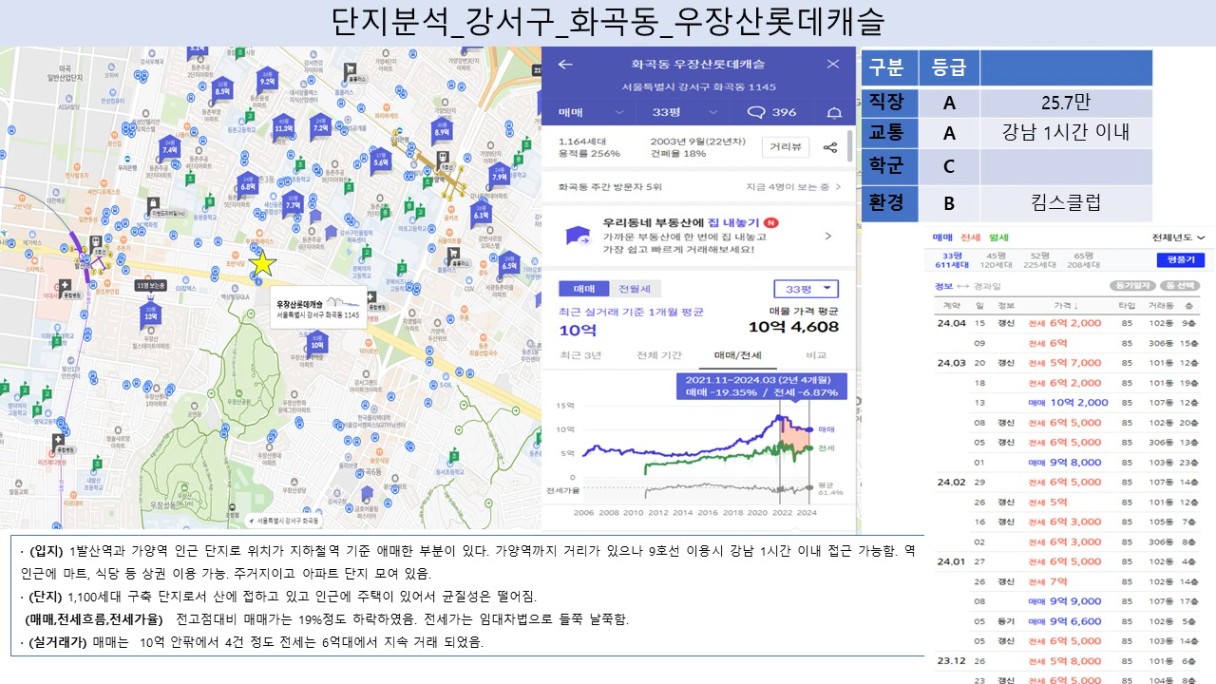
Task: Click the blue 평줄기 button
Action: (1180, 260)
